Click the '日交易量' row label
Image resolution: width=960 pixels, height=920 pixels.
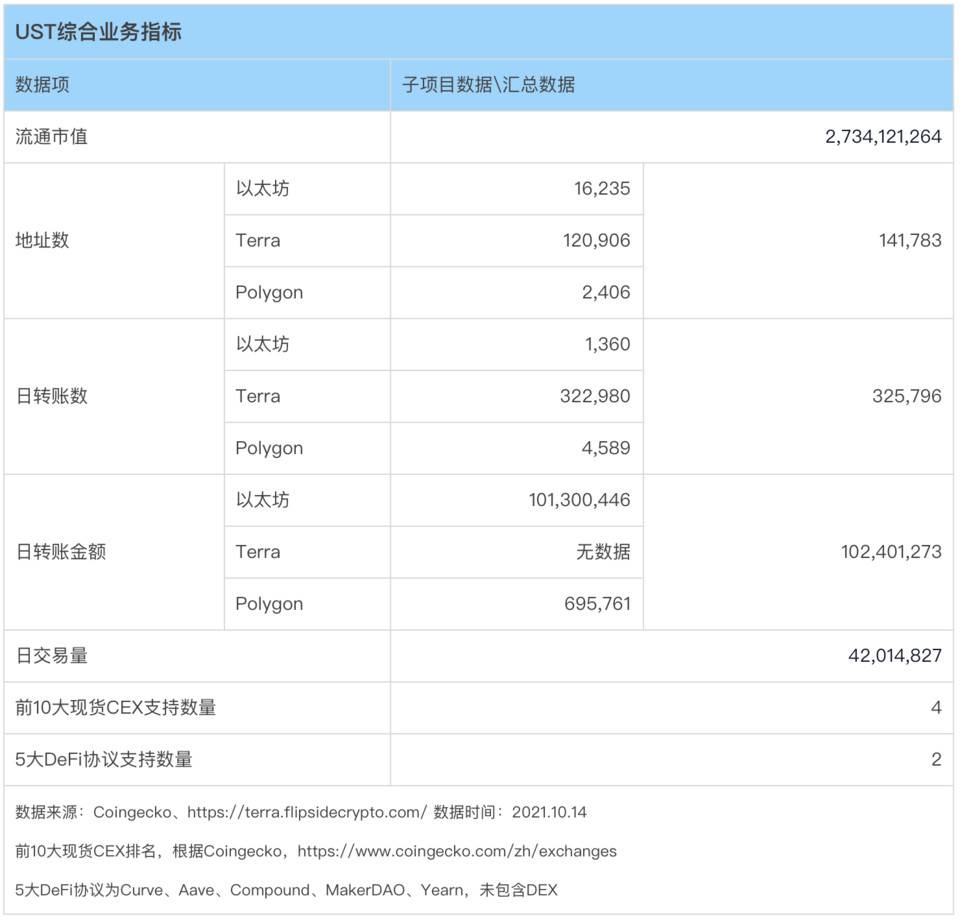tap(51, 656)
